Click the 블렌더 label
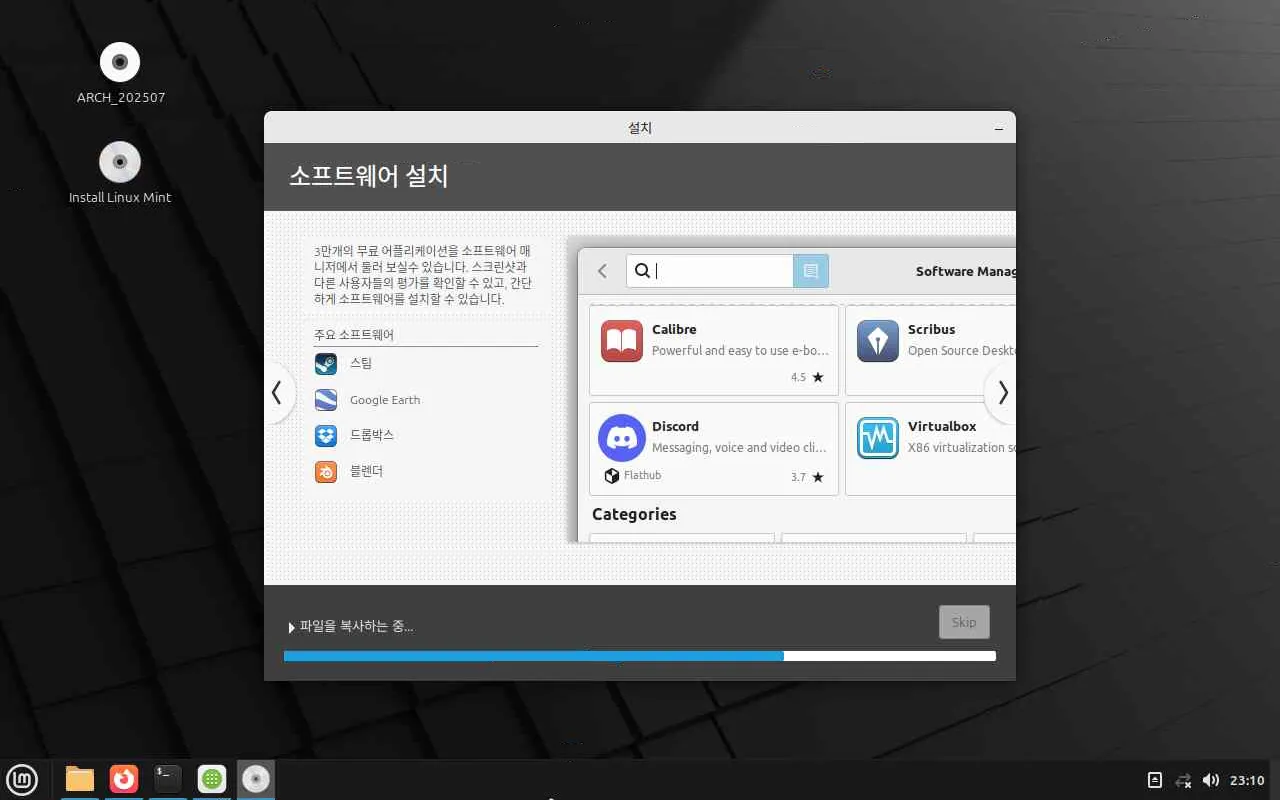The image size is (1280, 800). (x=366, y=471)
